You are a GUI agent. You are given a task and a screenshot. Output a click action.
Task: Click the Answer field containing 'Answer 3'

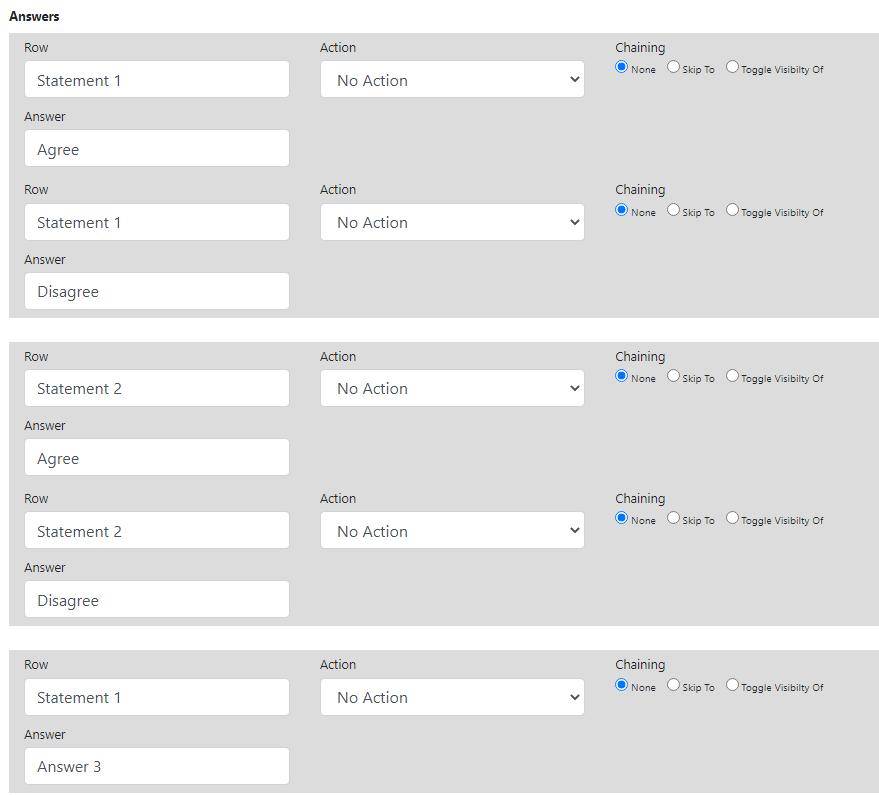pos(157,766)
